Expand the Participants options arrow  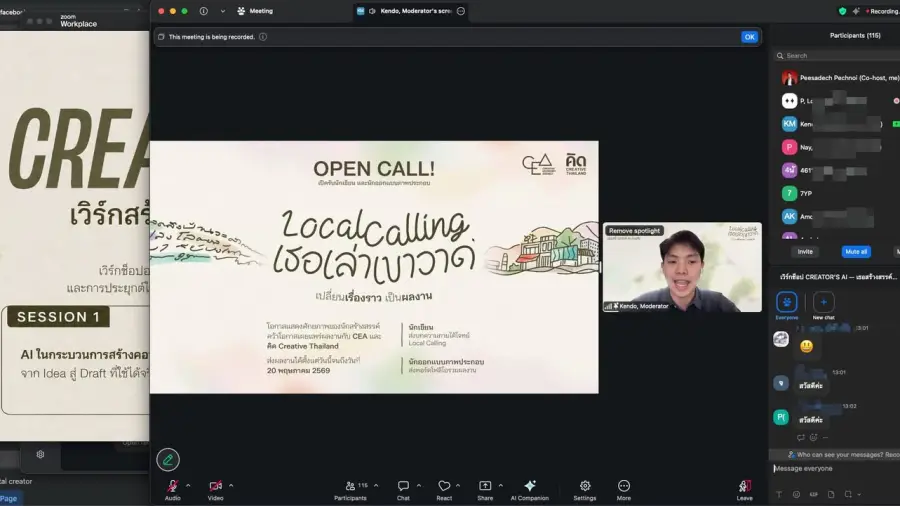[x=376, y=485]
